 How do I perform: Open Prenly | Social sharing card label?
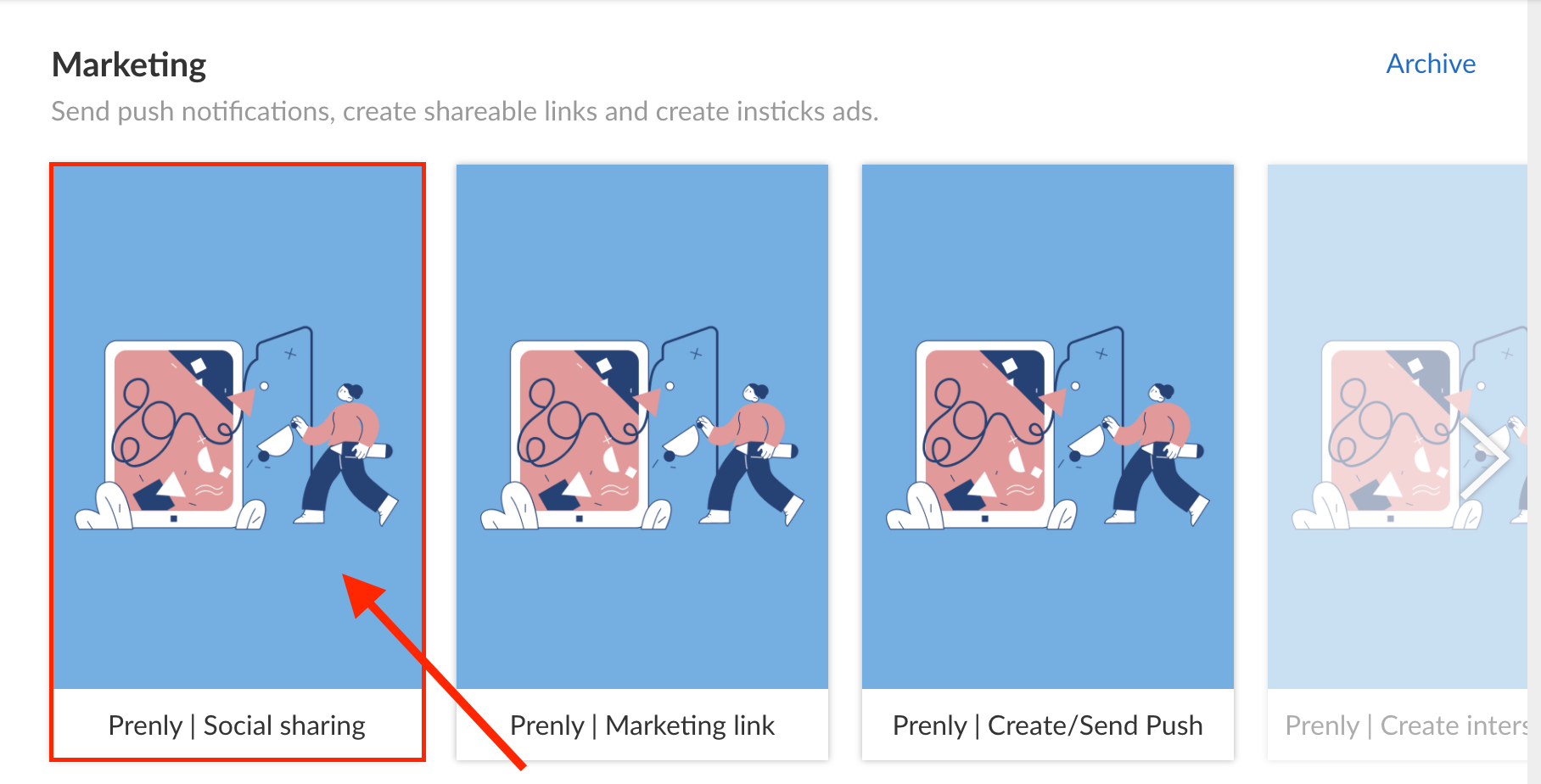click(237, 725)
